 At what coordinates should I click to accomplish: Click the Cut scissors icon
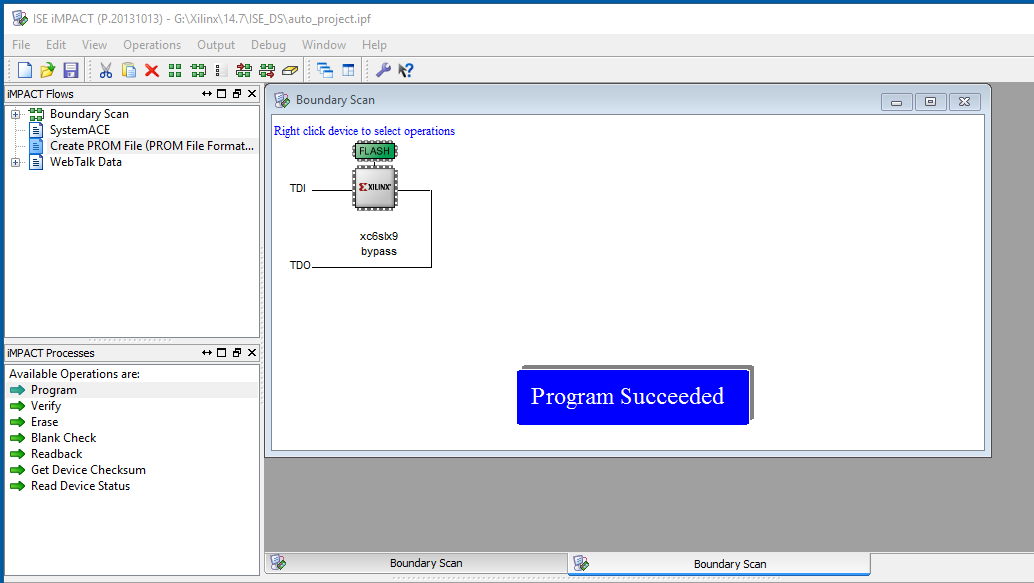tap(105, 70)
